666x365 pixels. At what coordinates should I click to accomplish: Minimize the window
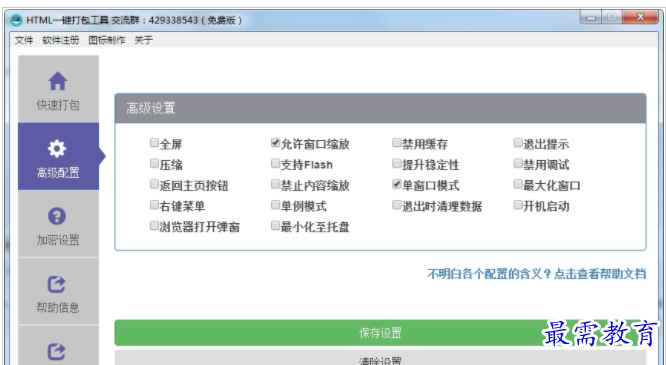click(591, 17)
